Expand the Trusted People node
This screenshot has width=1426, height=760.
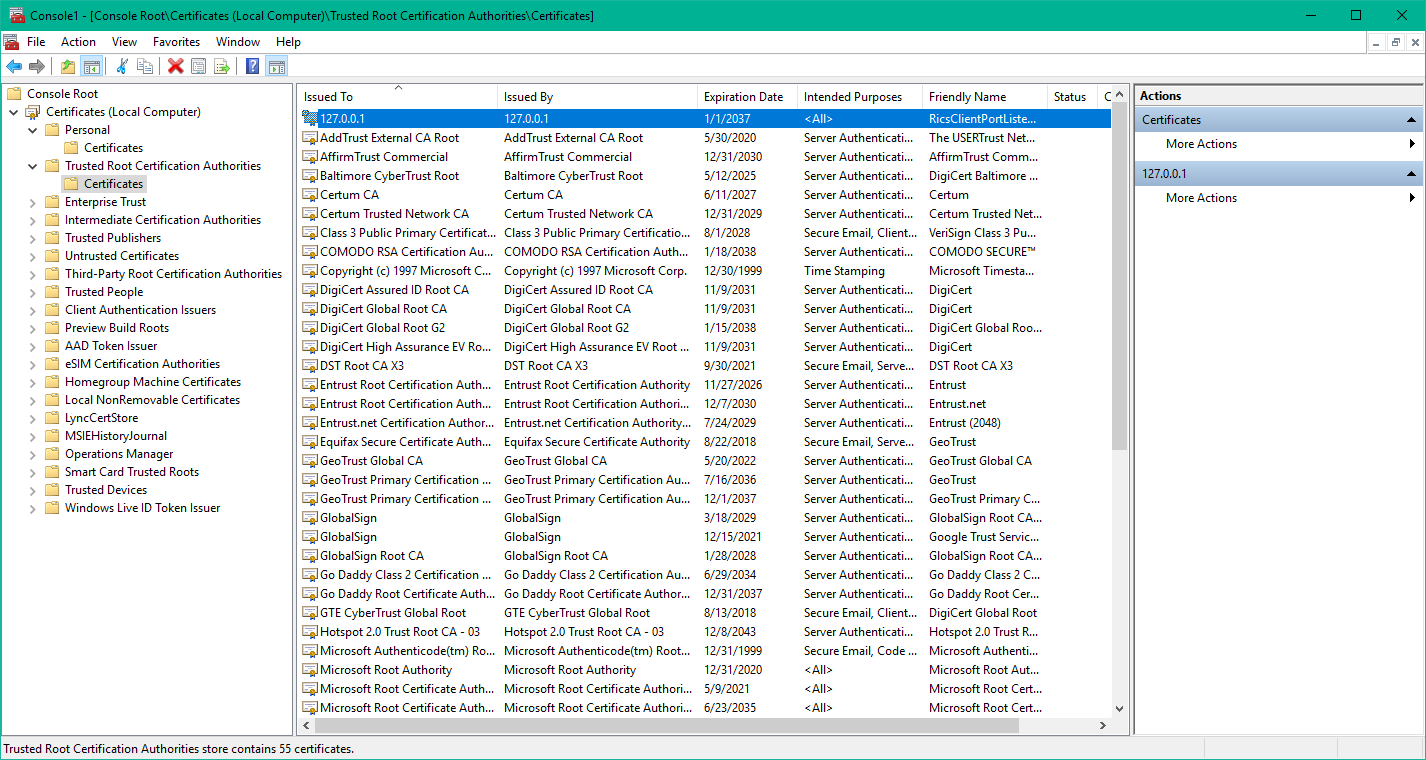(32, 292)
